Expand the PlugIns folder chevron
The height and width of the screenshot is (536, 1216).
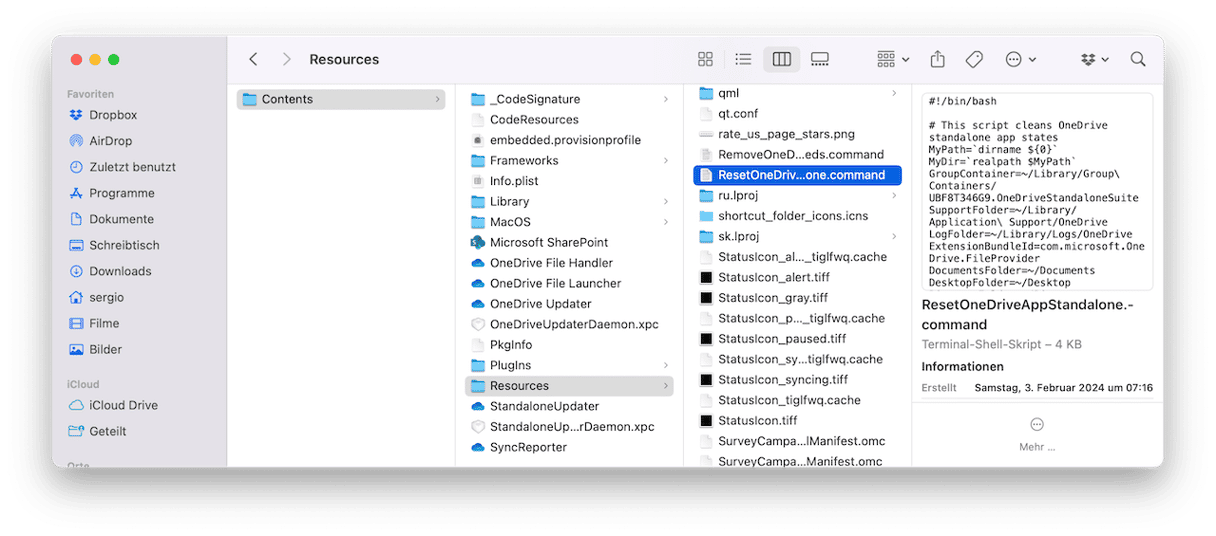click(x=666, y=365)
